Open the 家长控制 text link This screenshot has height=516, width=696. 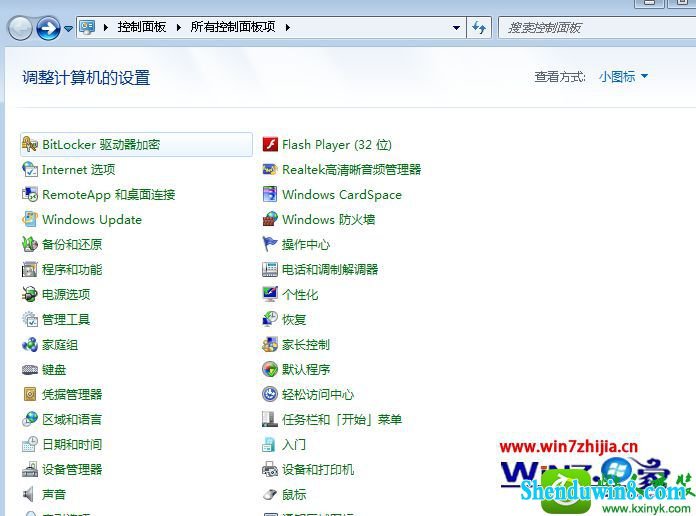(306, 345)
